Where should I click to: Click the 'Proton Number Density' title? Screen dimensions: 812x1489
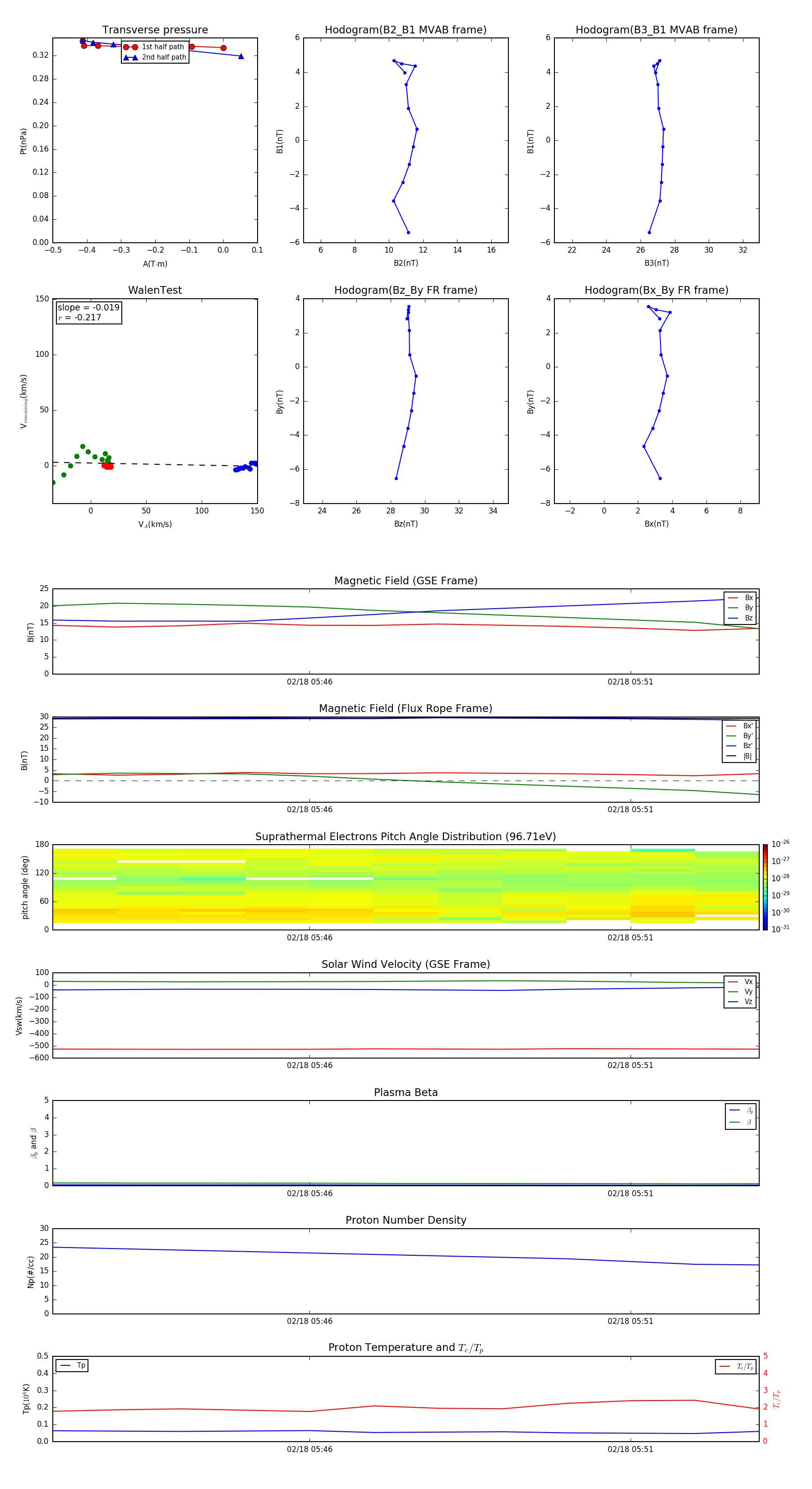pyautogui.click(x=406, y=1220)
